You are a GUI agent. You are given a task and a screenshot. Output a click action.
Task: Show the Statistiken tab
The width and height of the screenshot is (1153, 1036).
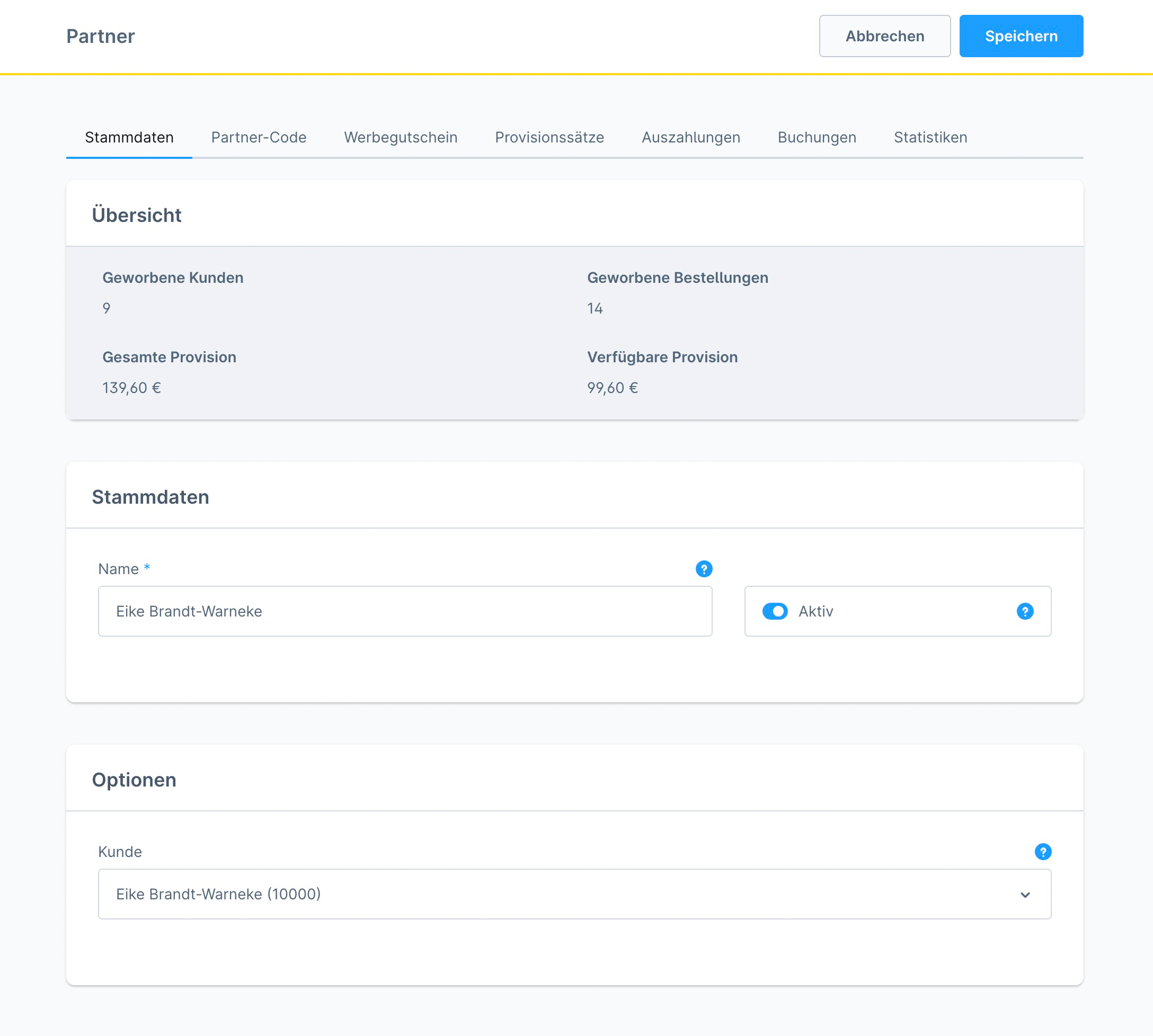pos(930,137)
